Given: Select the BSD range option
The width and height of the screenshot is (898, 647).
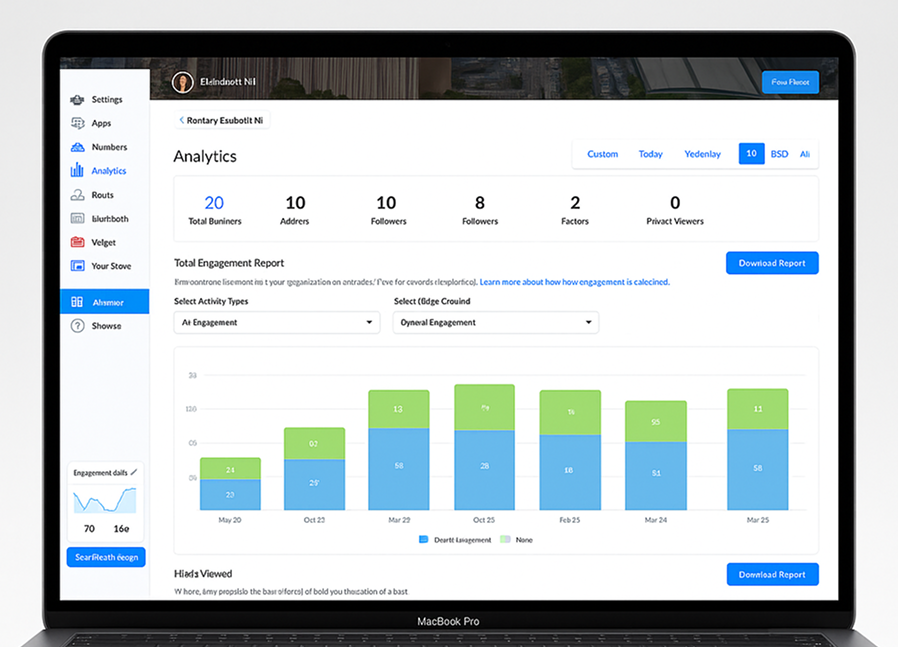Looking at the screenshot, I should click(x=779, y=154).
